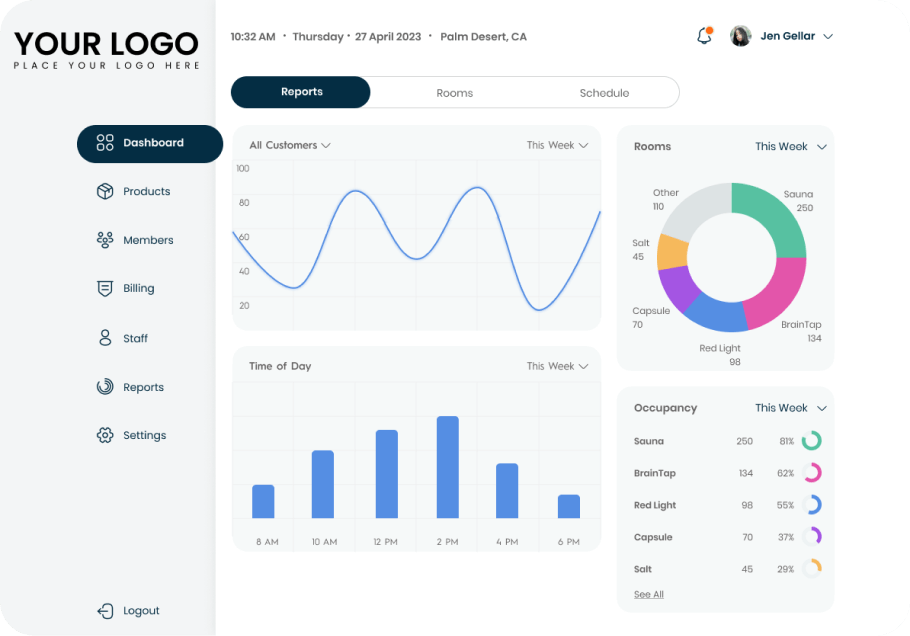Click the See All link
The width and height of the screenshot is (910, 636).
649,594
